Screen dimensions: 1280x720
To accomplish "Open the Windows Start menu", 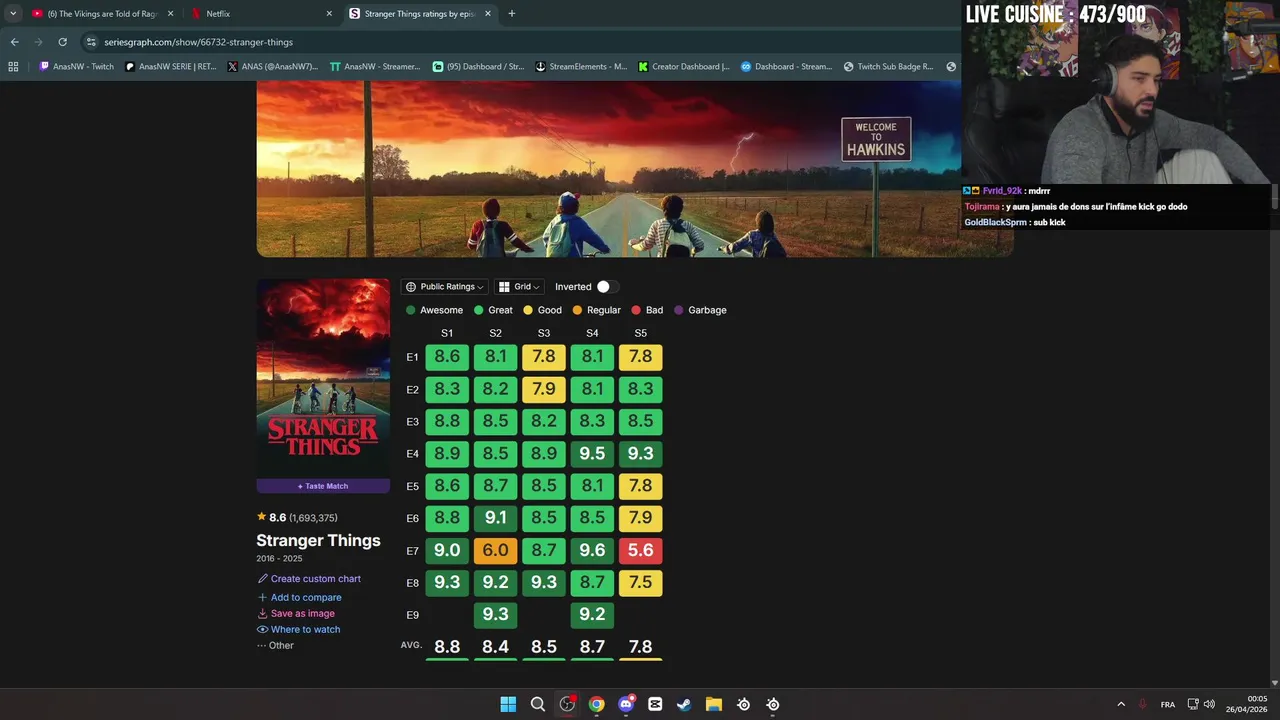I will click(x=508, y=704).
